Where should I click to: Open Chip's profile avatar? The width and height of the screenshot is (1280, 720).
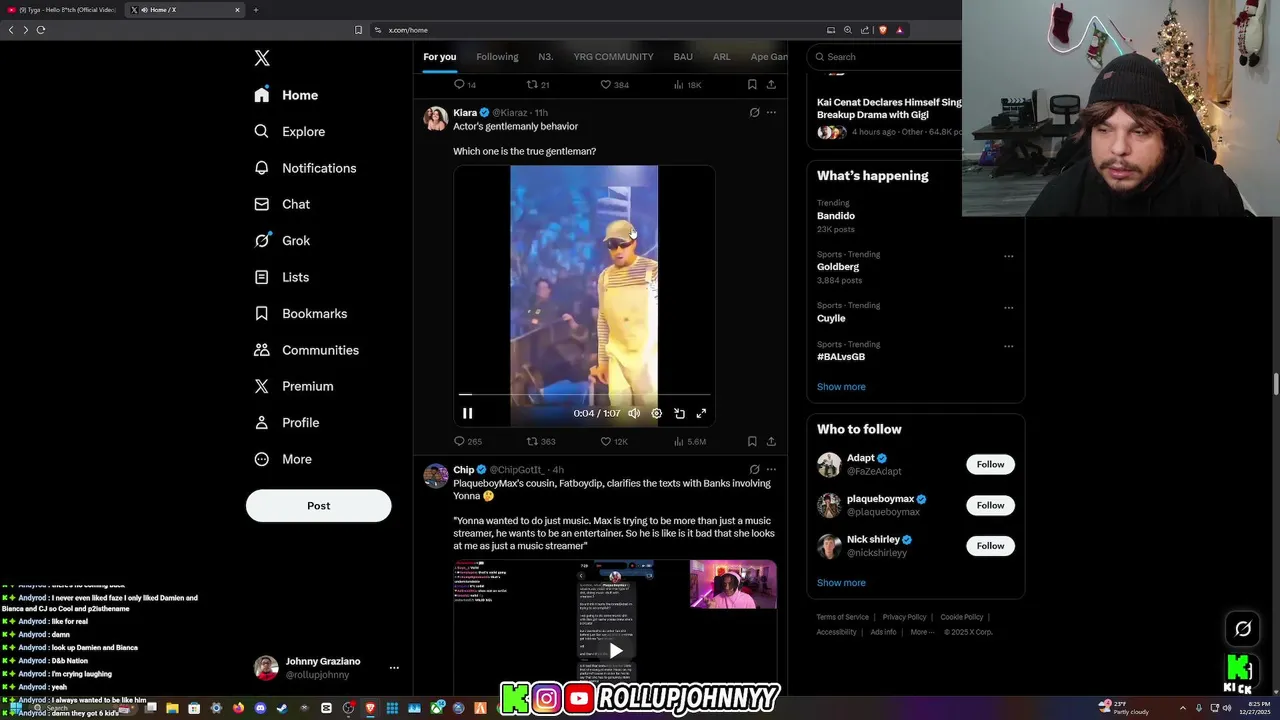pyautogui.click(x=436, y=476)
